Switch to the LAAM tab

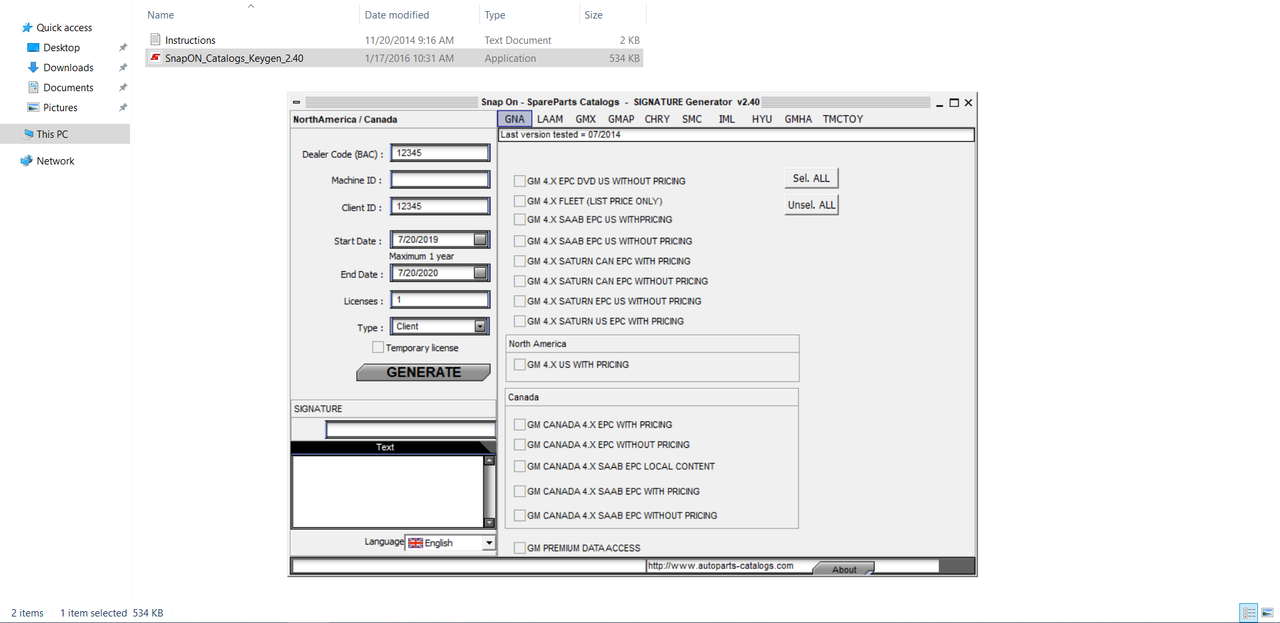(x=550, y=119)
